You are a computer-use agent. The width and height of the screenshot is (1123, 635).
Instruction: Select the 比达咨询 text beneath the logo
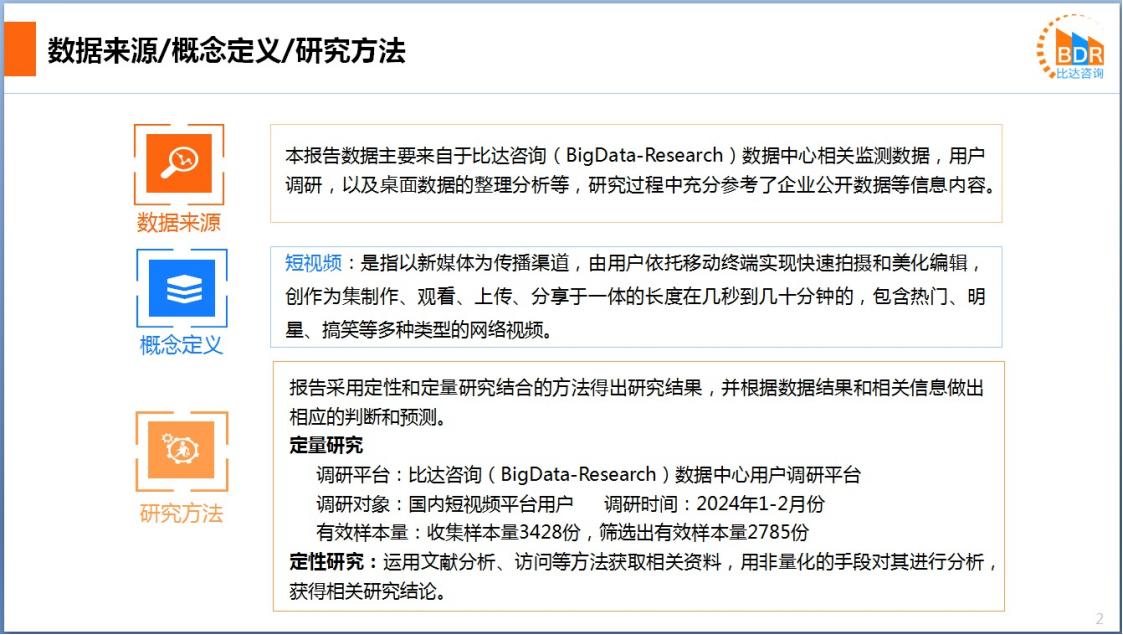point(1080,74)
